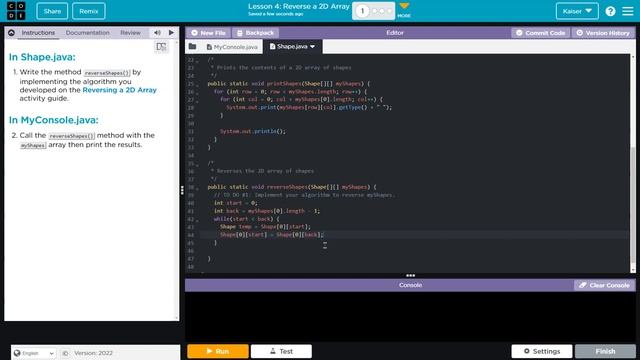This screenshot has width=640, height=360.
Task: Open the file browser folder icon
Action: [x=193, y=47]
